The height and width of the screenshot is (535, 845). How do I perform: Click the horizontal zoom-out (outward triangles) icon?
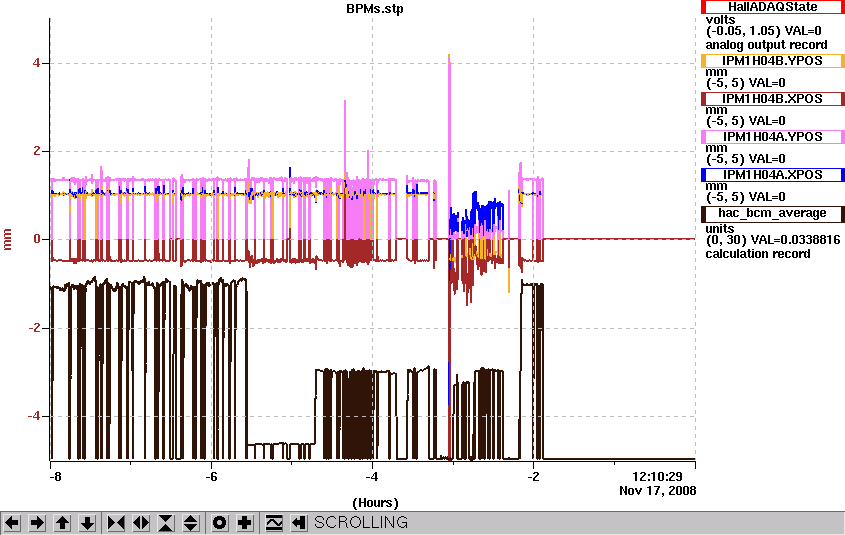tap(141, 523)
